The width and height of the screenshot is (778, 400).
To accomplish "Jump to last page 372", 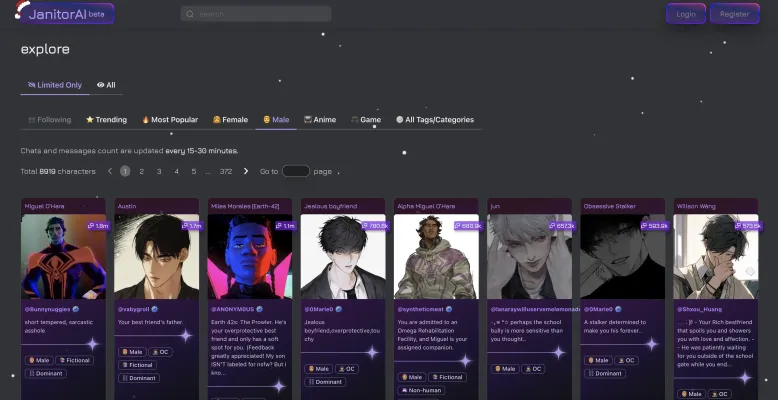I will click(x=226, y=171).
